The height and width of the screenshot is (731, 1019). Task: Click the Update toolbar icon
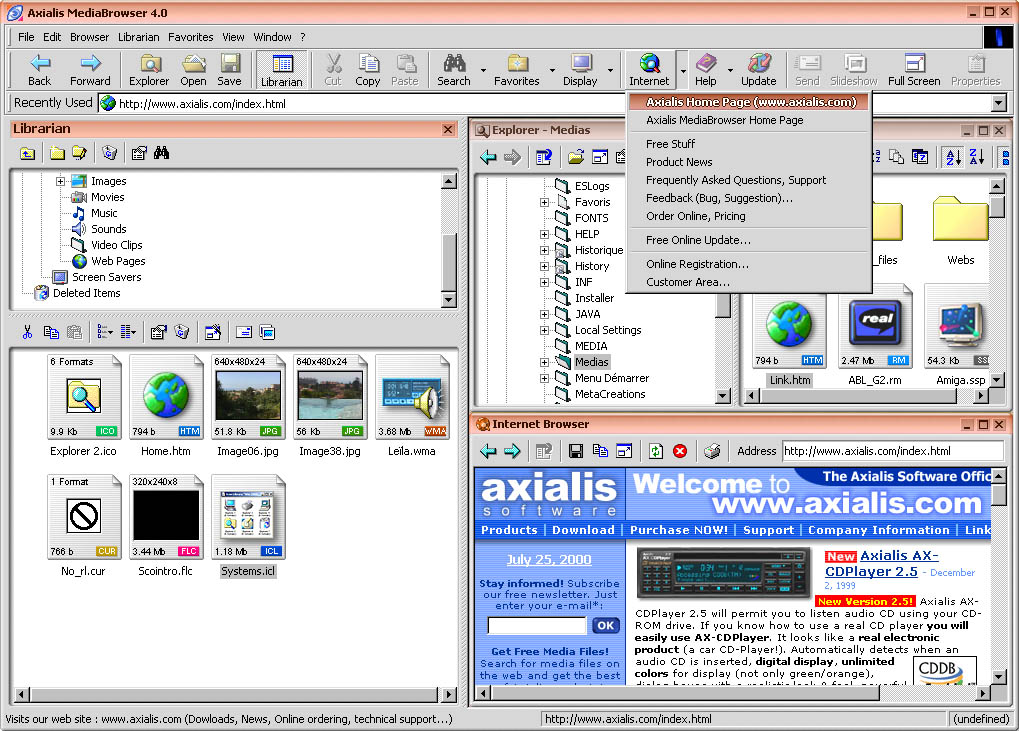758,70
